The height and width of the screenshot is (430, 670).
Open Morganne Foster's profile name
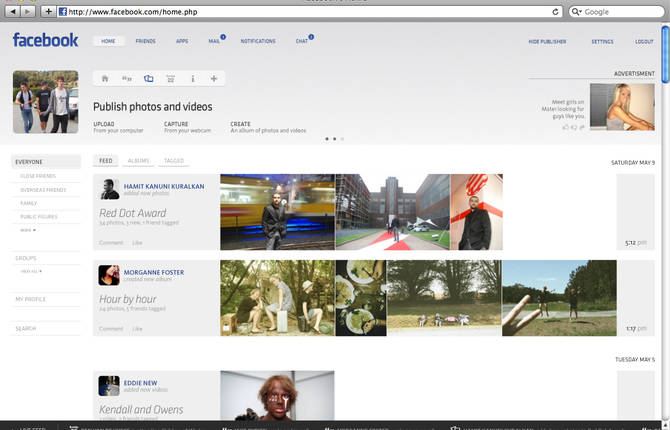154,272
